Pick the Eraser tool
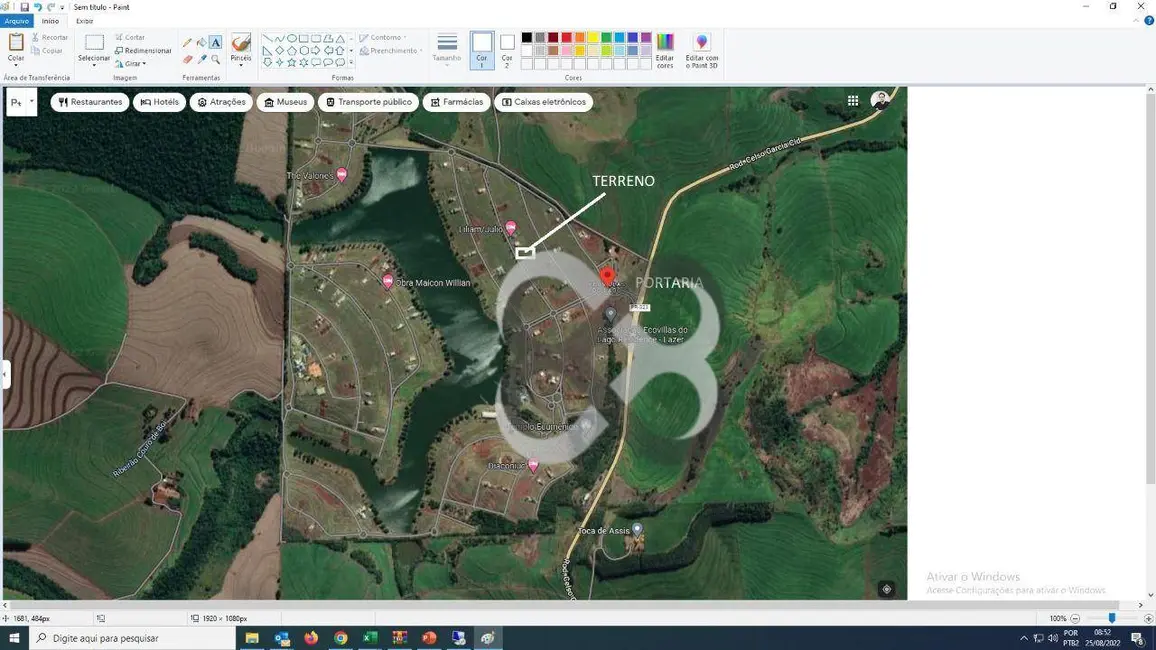 click(x=187, y=59)
